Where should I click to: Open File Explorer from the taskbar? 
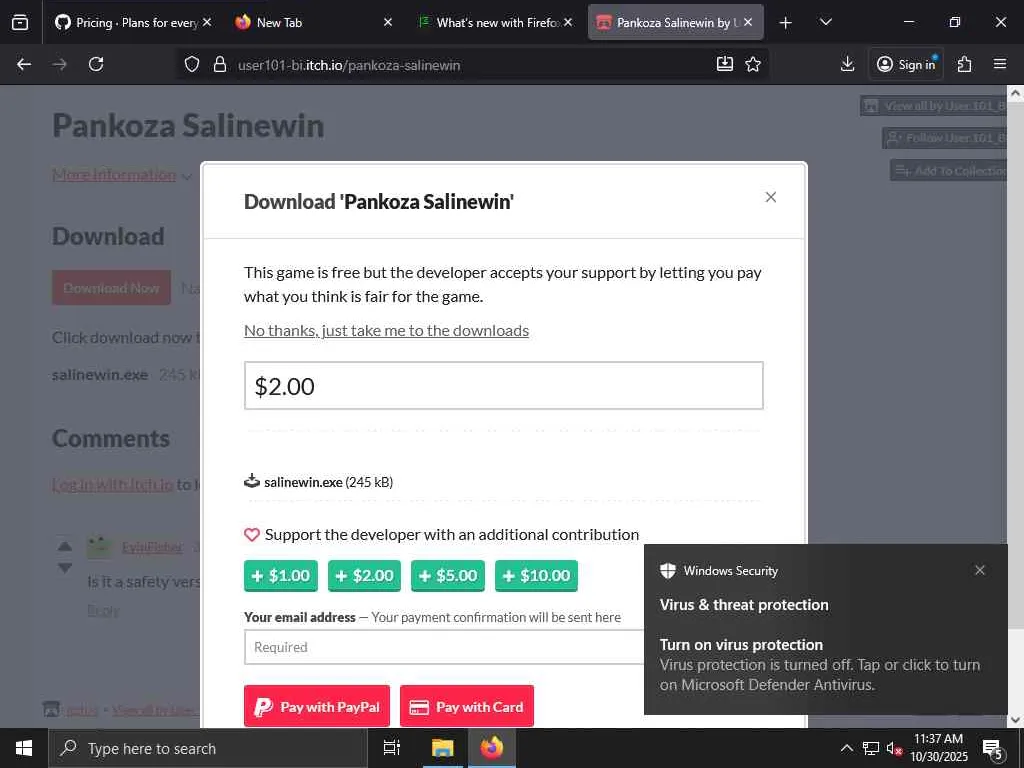coord(442,748)
